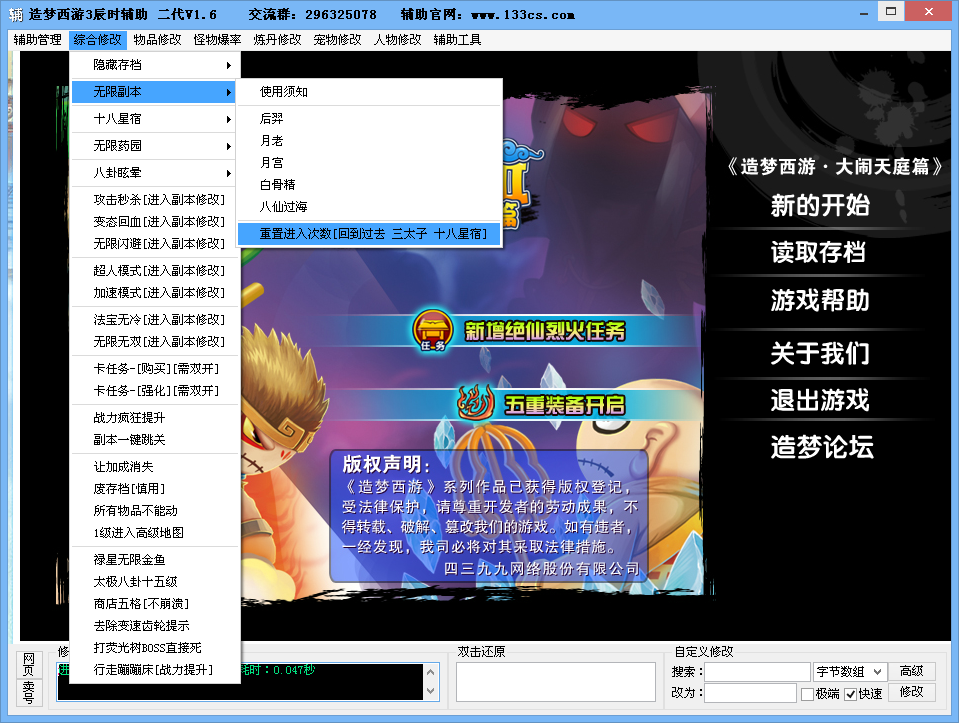The height and width of the screenshot is (723, 959).
Task: Click 读取存档 in game menu
Action: pyautogui.click(x=818, y=252)
